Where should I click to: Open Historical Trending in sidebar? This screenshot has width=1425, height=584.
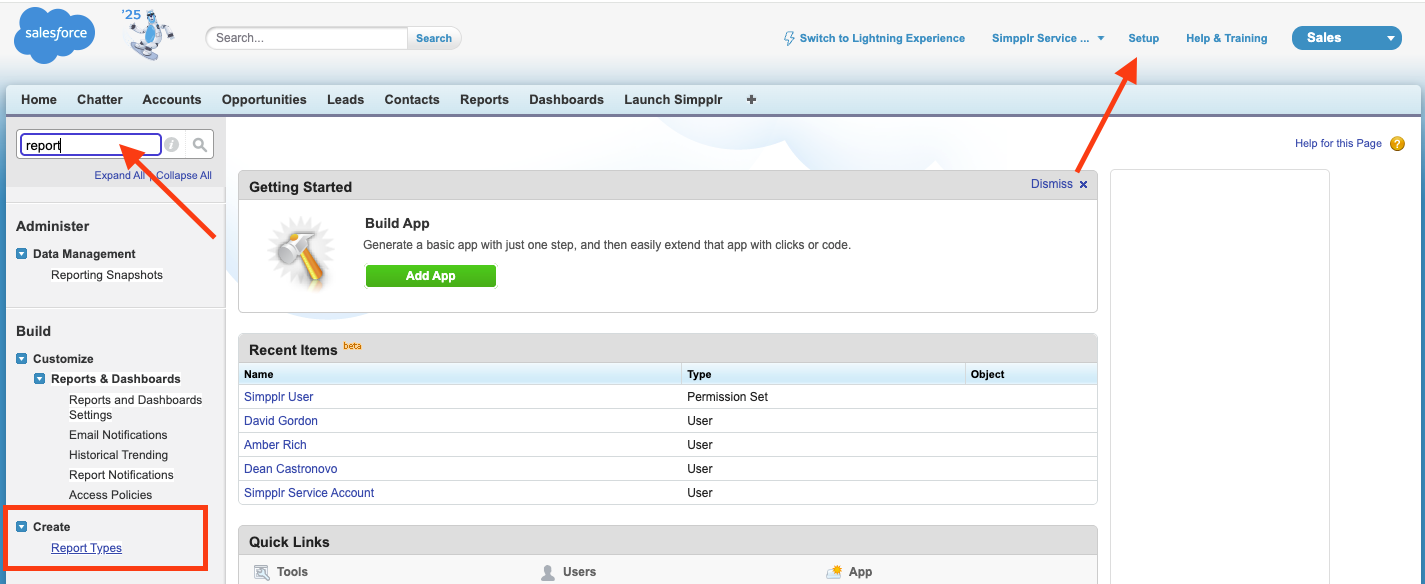click(x=118, y=455)
